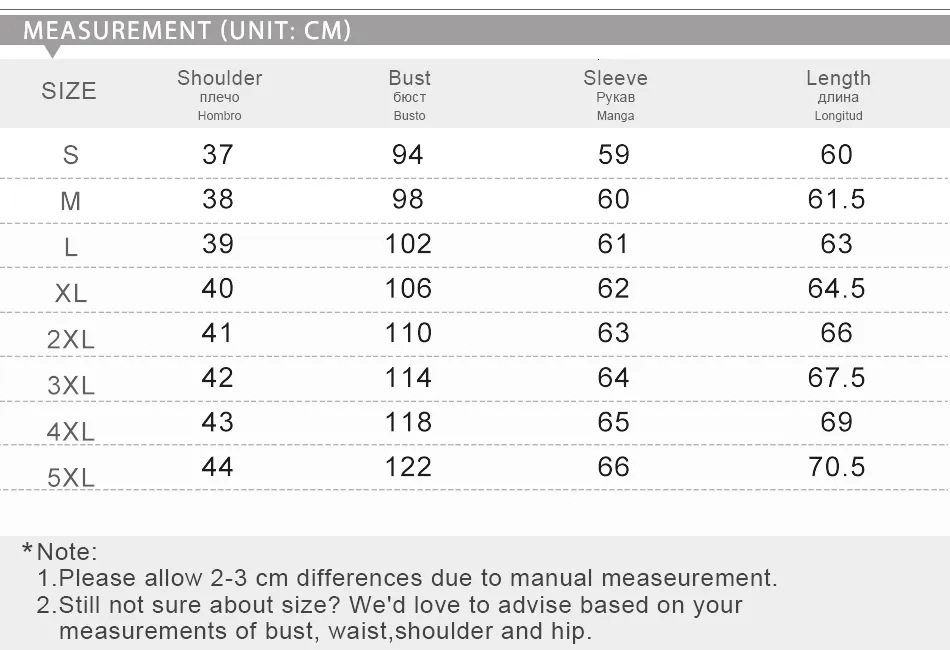Click the length value 67.5
The height and width of the screenshot is (650, 950).
(x=837, y=377)
